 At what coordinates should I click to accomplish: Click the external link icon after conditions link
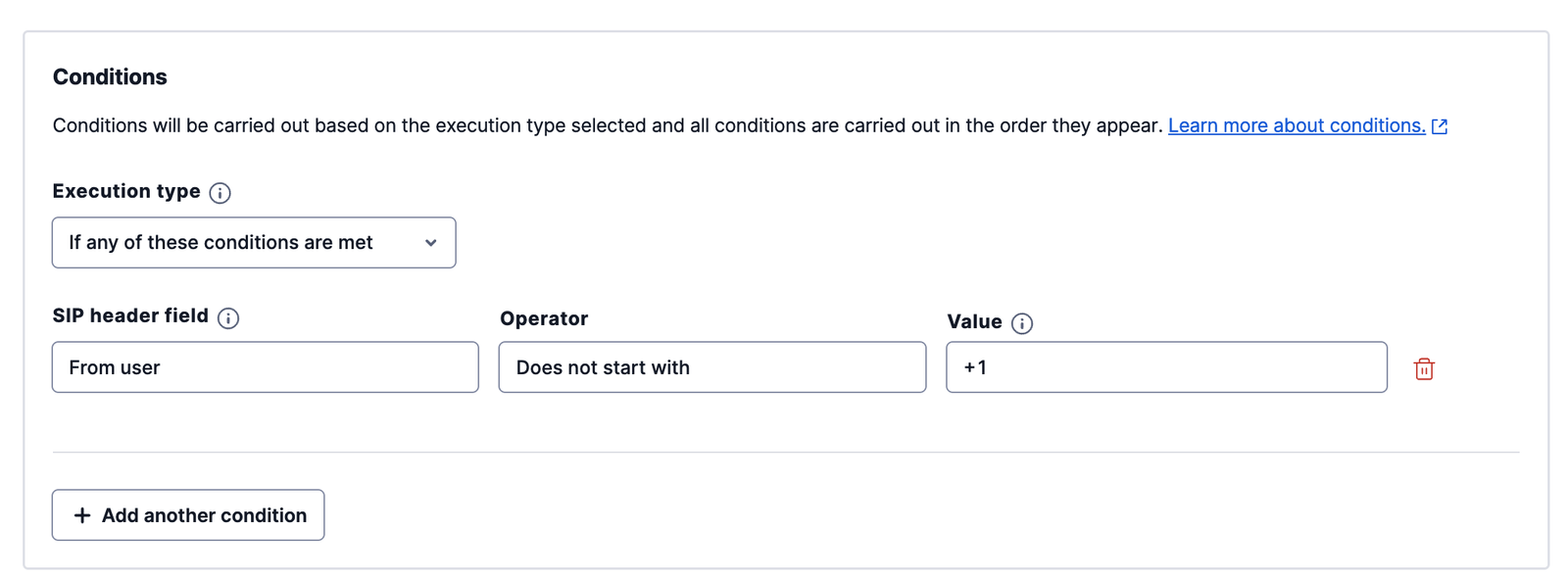point(1439,125)
